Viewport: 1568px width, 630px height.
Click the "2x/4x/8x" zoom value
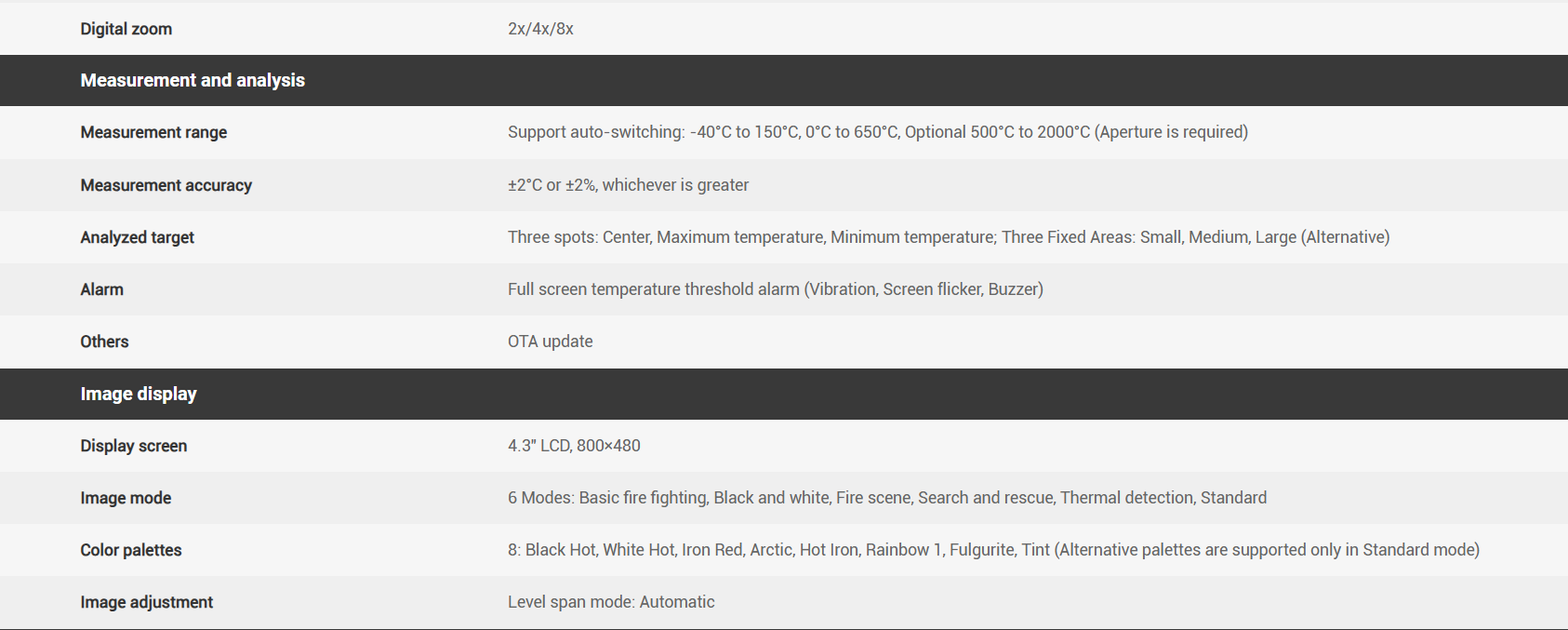540,29
